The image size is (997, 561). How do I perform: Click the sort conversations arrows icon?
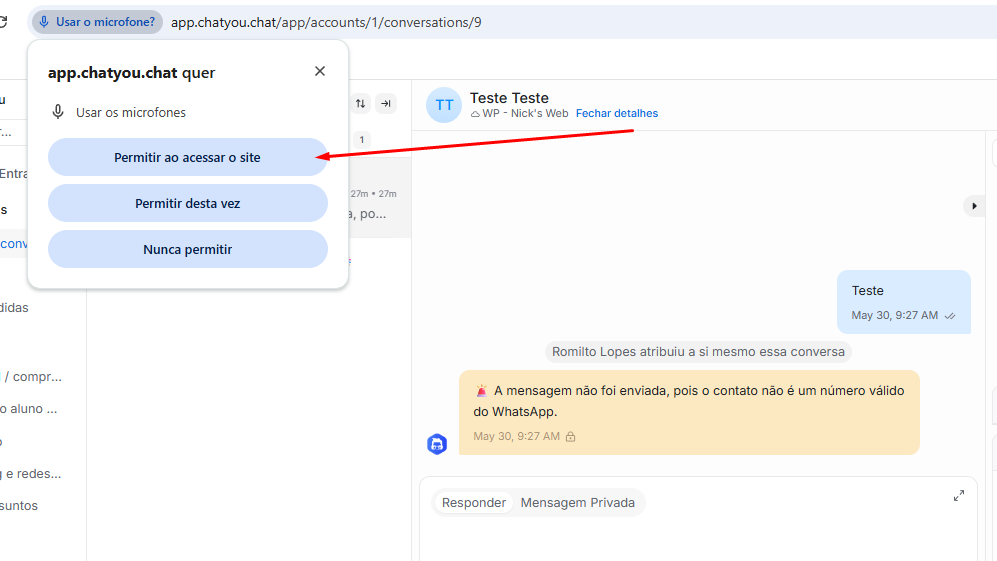(x=360, y=103)
